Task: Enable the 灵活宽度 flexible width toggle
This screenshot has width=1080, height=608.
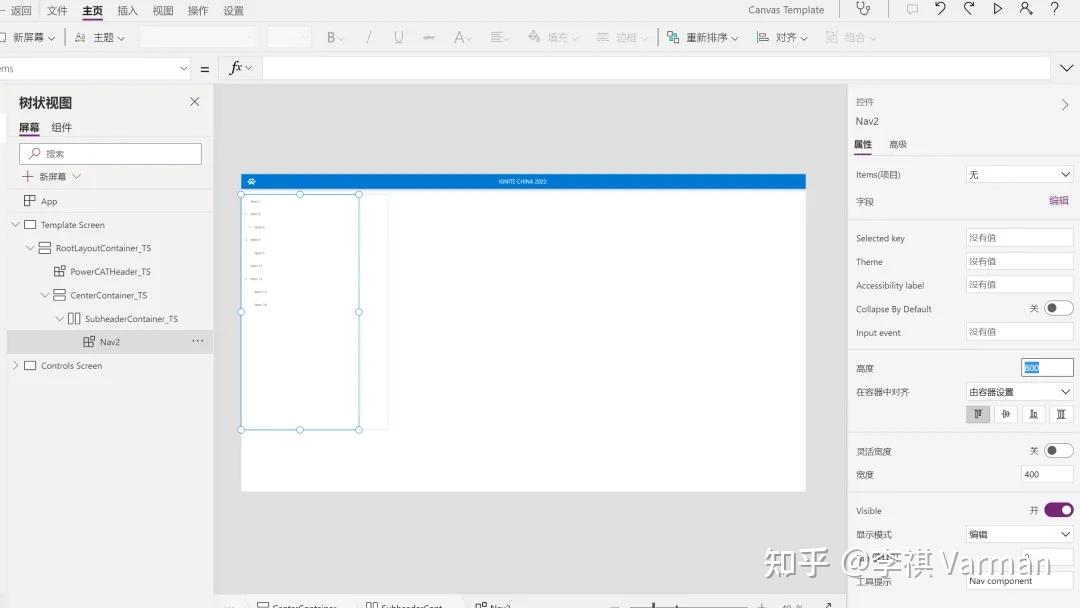Action: click(x=1057, y=450)
